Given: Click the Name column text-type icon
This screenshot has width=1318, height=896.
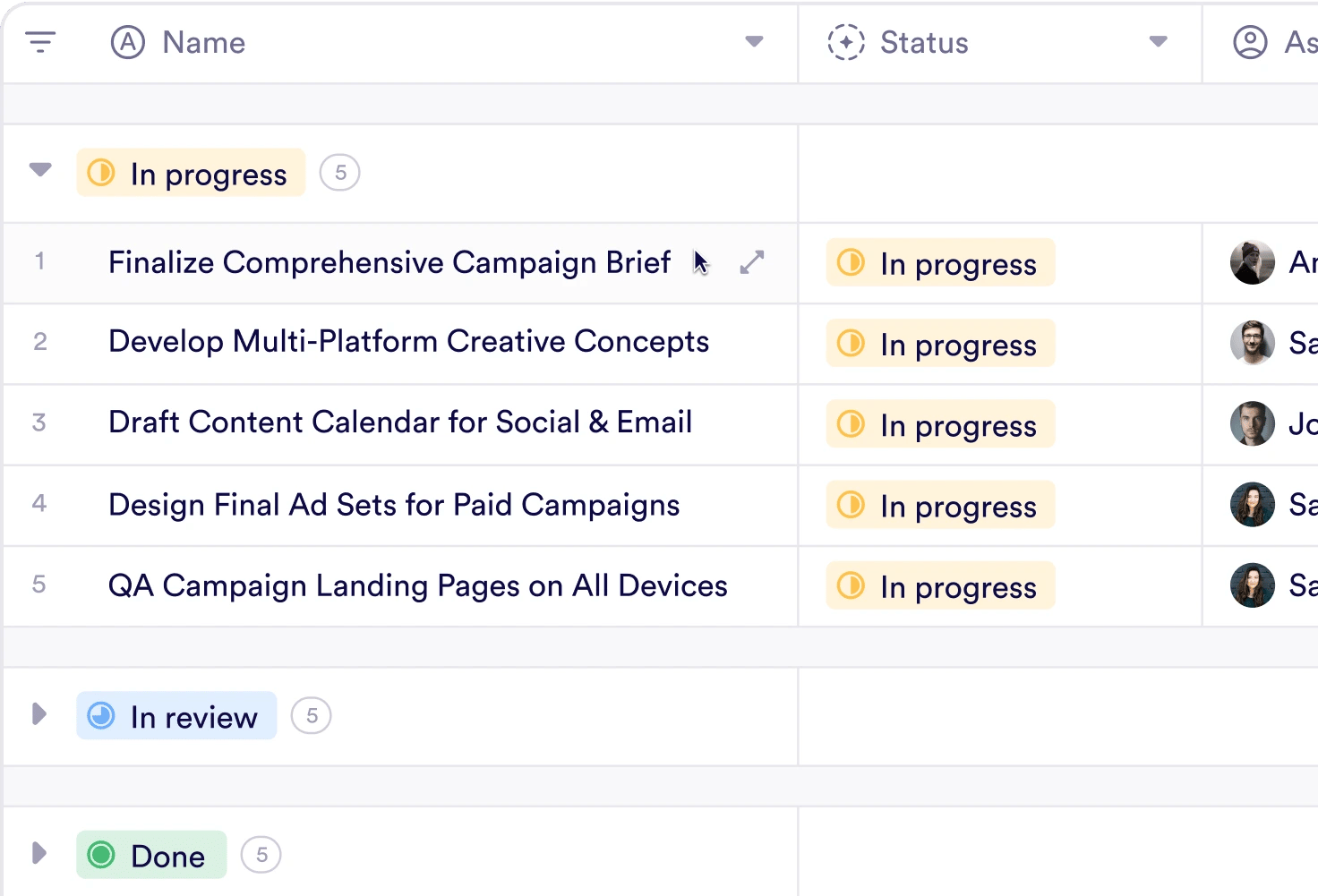Looking at the screenshot, I should pos(128,42).
